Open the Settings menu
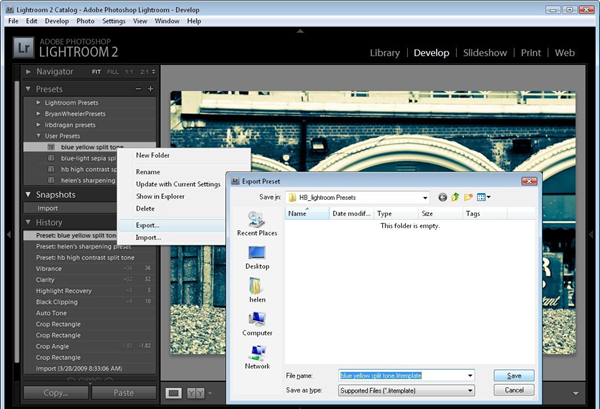Screen dimensions: 600x409 (x=114, y=21)
